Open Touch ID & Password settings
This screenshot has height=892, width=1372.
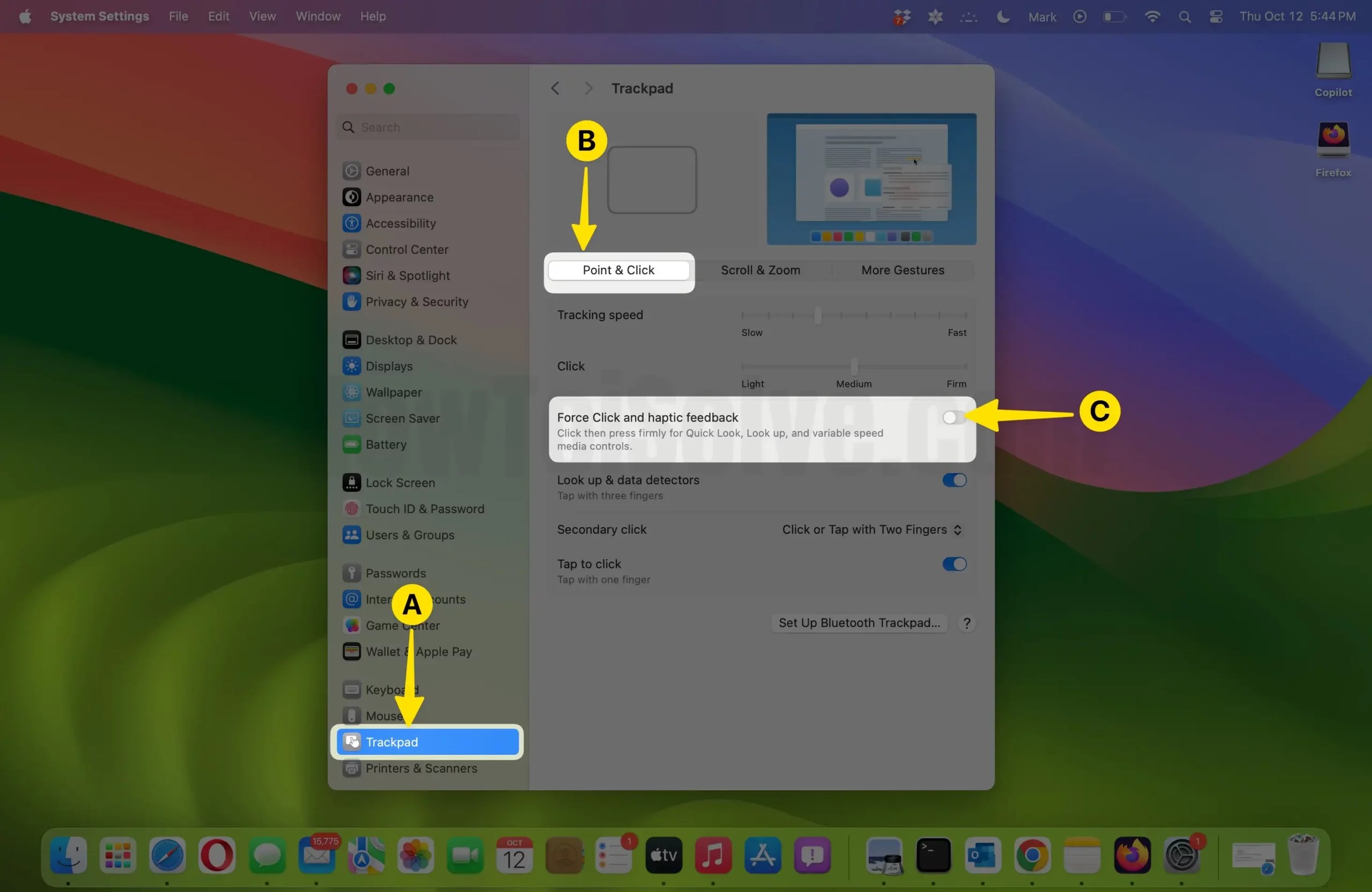426,509
